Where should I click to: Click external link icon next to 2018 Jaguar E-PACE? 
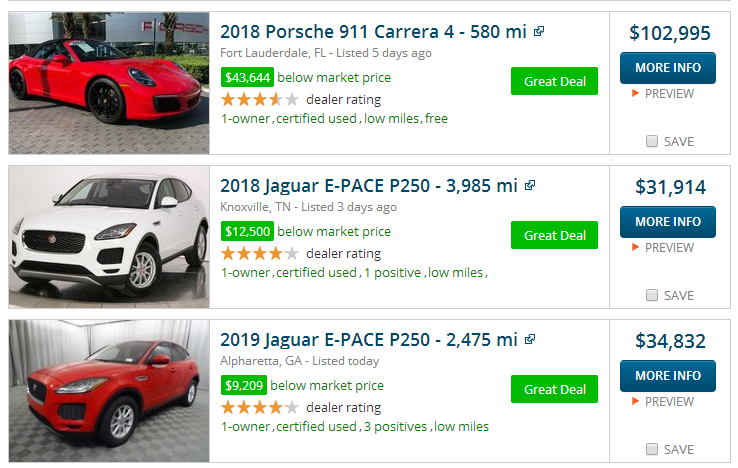530,185
